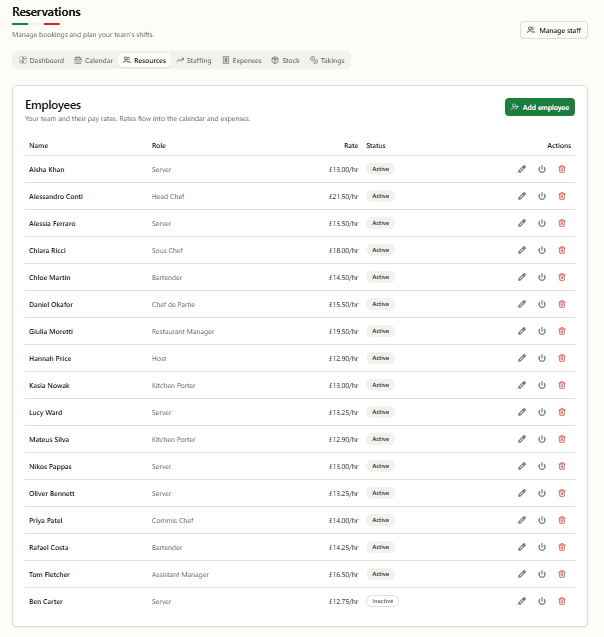This screenshot has width=604, height=637.
Task: Toggle Giulia Moretti's power icon
Action: tap(542, 331)
